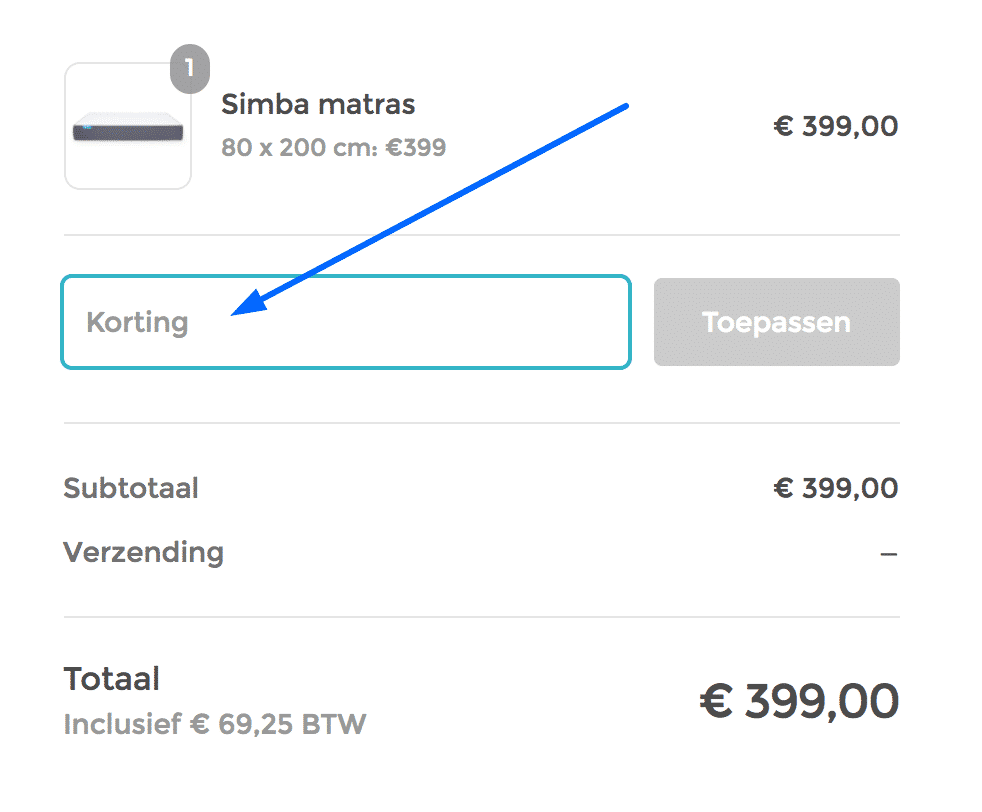Image resolution: width=982 pixels, height=812 pixels.
Task: Click the Verzending dash value
Action: [x=889, y=554]
